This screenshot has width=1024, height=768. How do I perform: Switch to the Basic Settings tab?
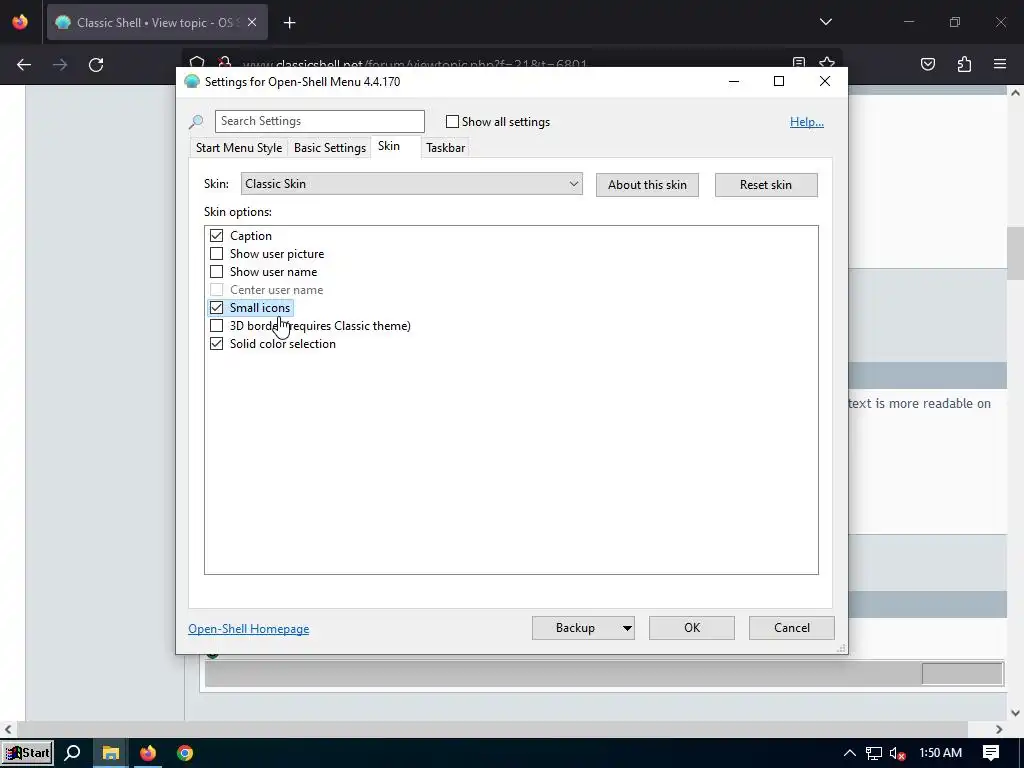tap(330, 148)
